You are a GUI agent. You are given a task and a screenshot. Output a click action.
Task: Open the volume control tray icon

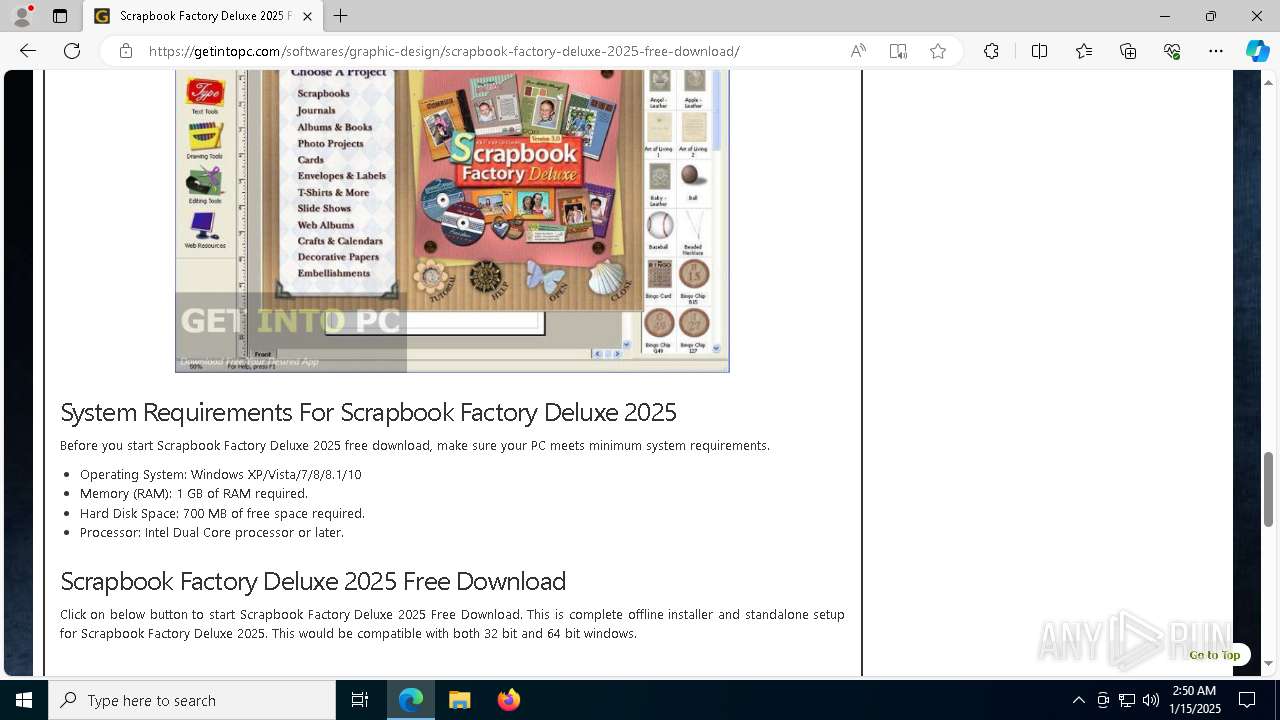point(1151,700)
